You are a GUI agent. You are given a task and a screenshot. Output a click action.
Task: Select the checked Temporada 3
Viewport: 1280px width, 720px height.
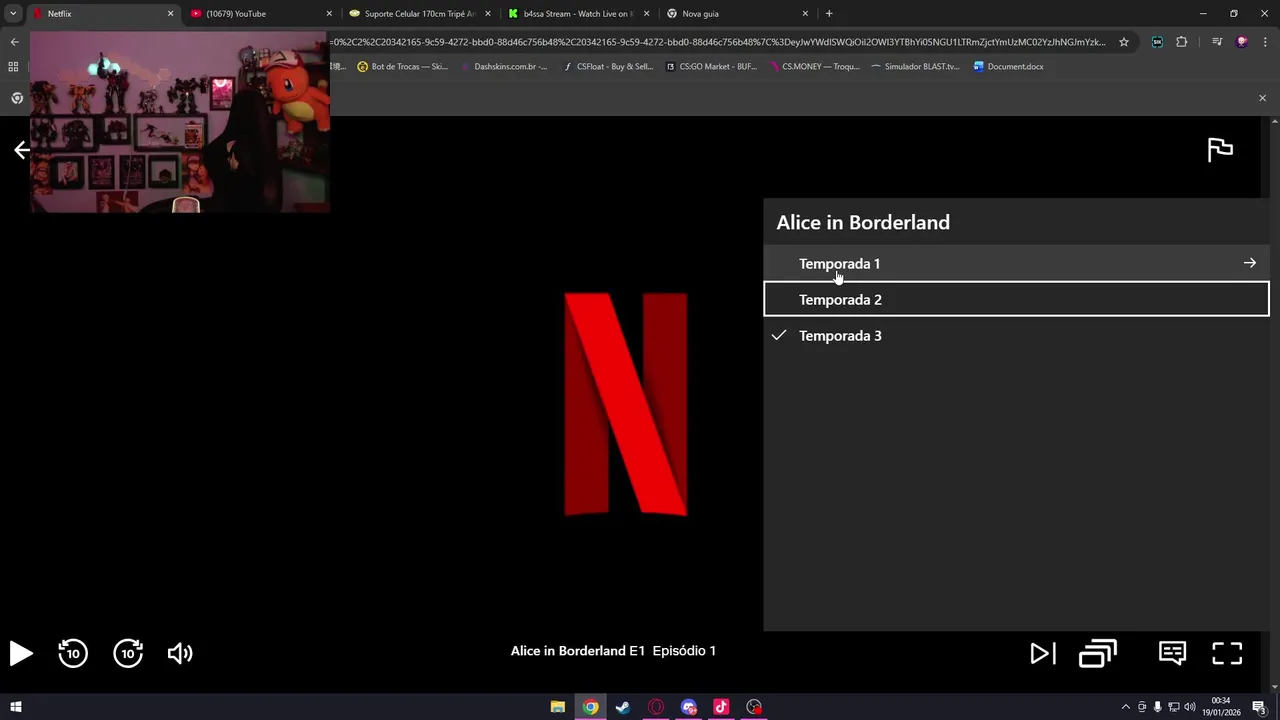[1016, 335]
